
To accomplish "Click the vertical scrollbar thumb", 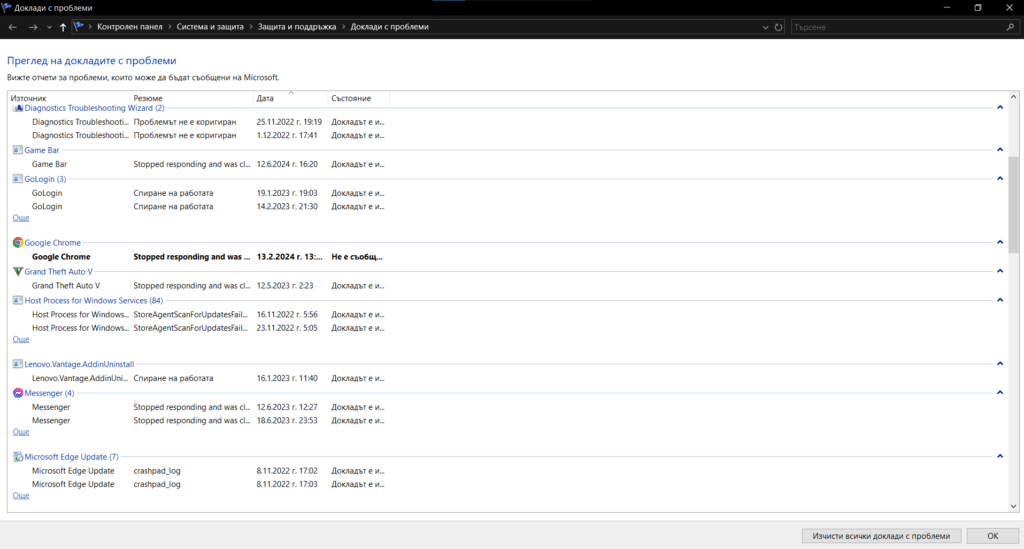I will (1013, 204).
